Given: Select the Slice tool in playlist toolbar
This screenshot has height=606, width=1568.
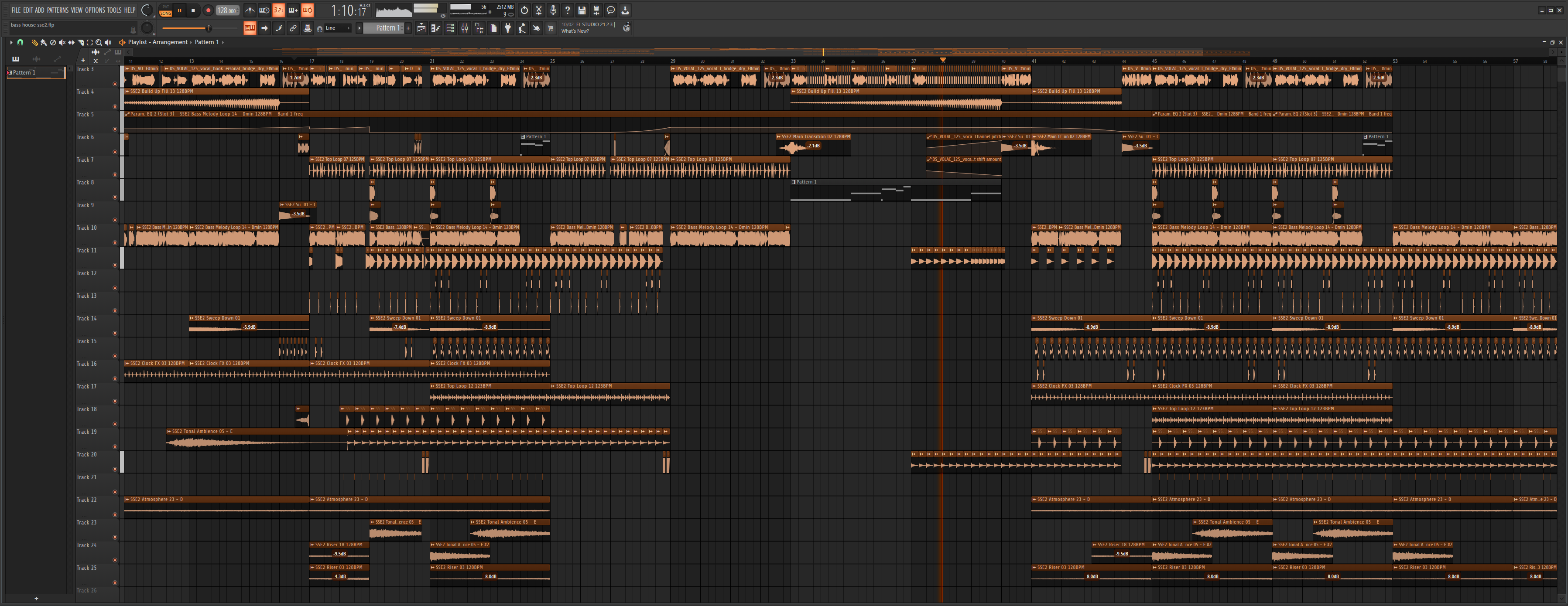Looking at the screenshot, I should tap(80, 42).
